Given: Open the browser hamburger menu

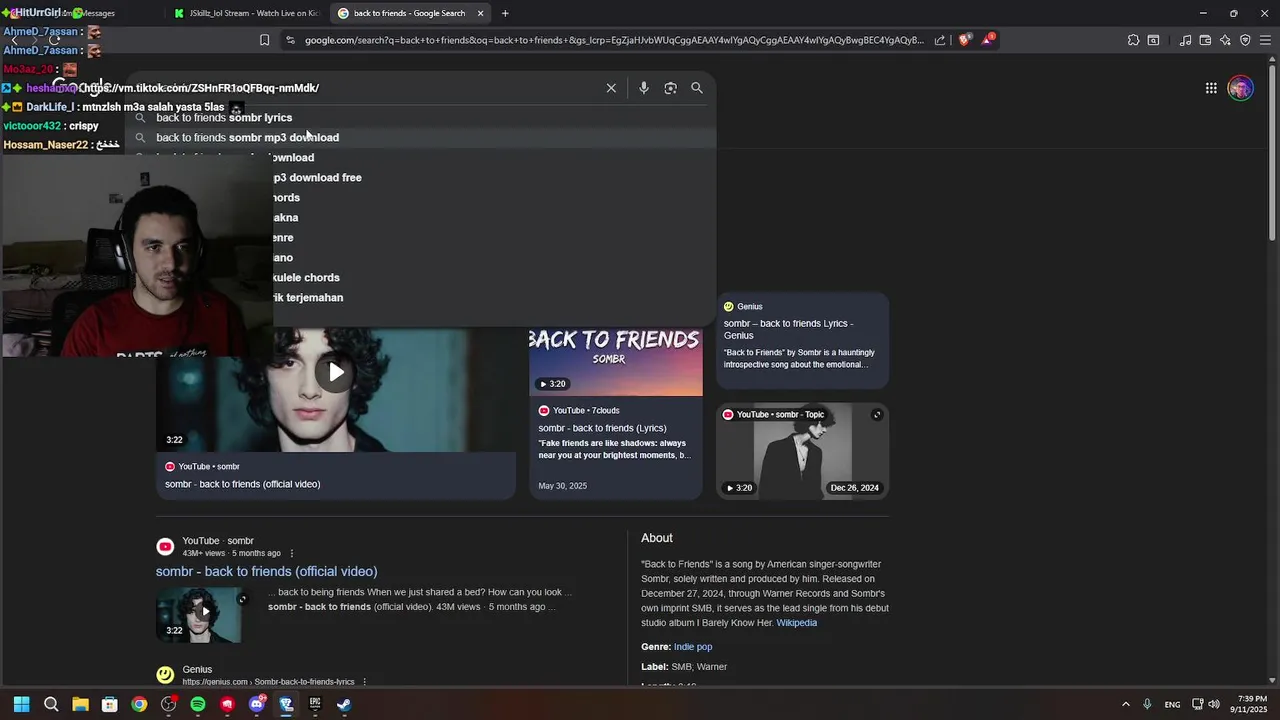Looking at the screenshot, I should coord(1265,40).
